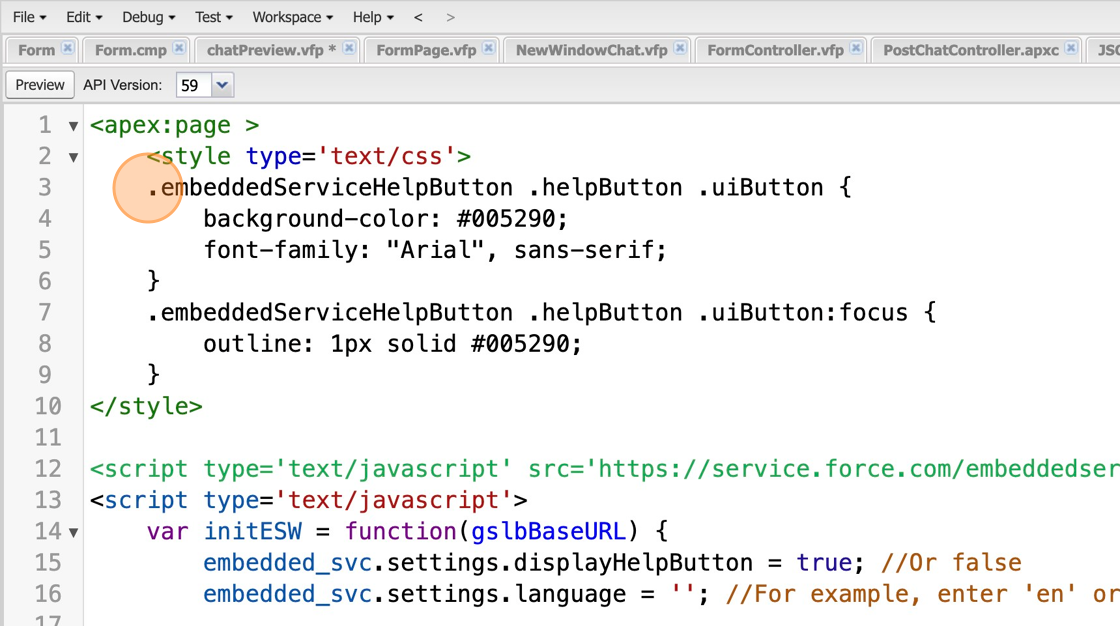Click the API Version field showing 59
Image resolution: width=1120 pixels, height=626 pixels.
click(x=194, y=85)
